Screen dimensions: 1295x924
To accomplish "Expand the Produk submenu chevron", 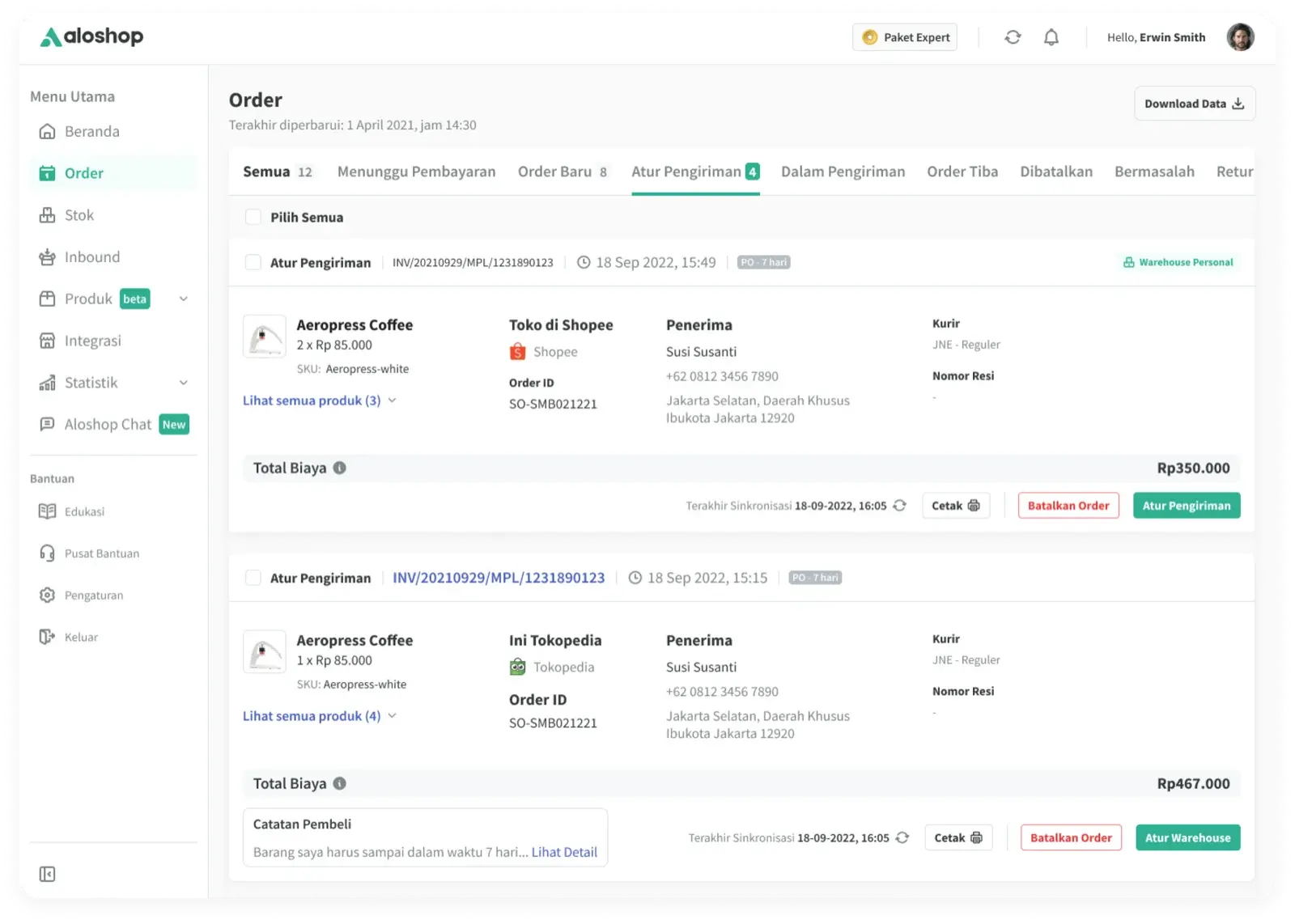I will point(184,299).
